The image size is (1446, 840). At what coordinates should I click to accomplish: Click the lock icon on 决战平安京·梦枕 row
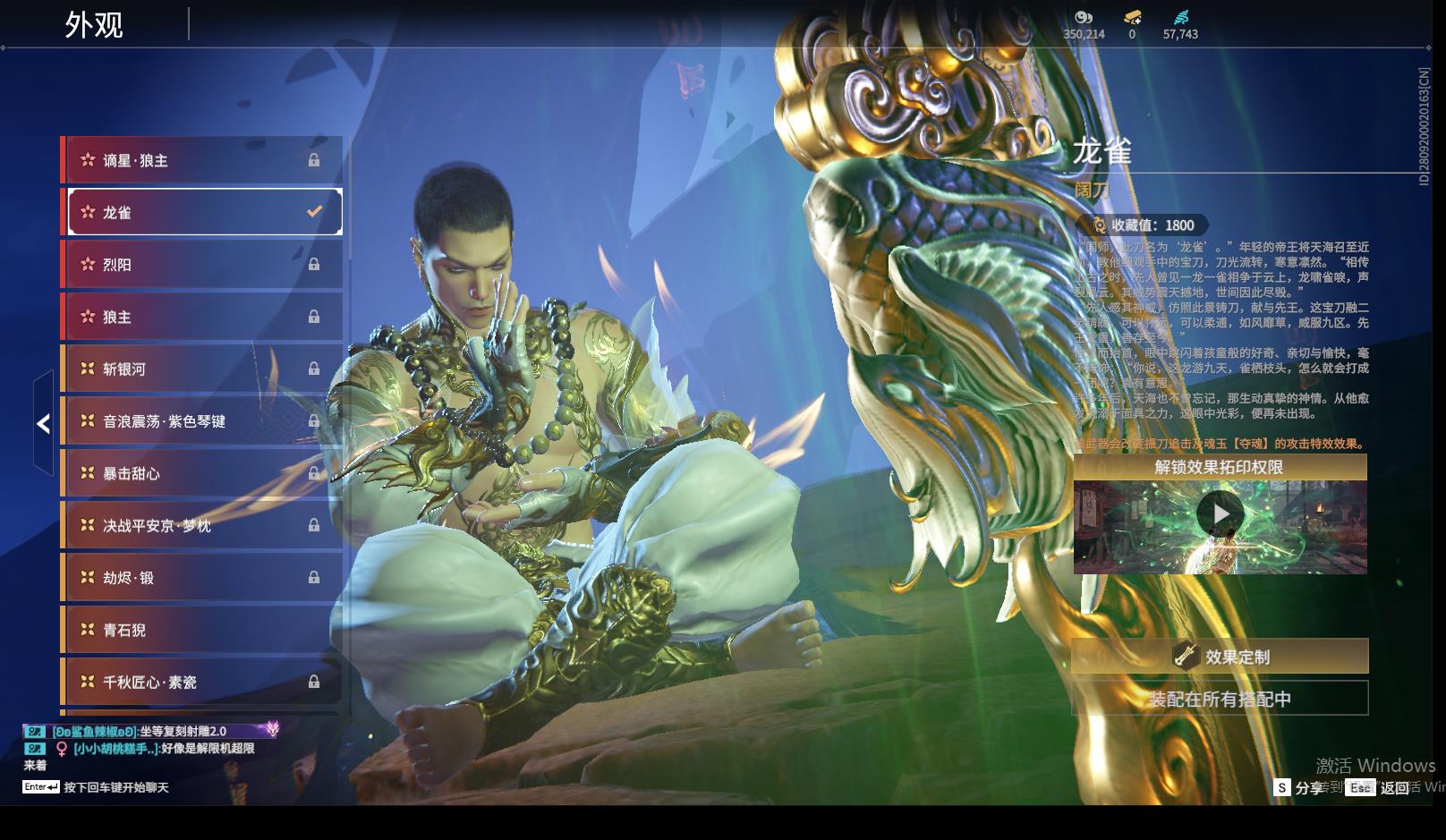[314, 525]
